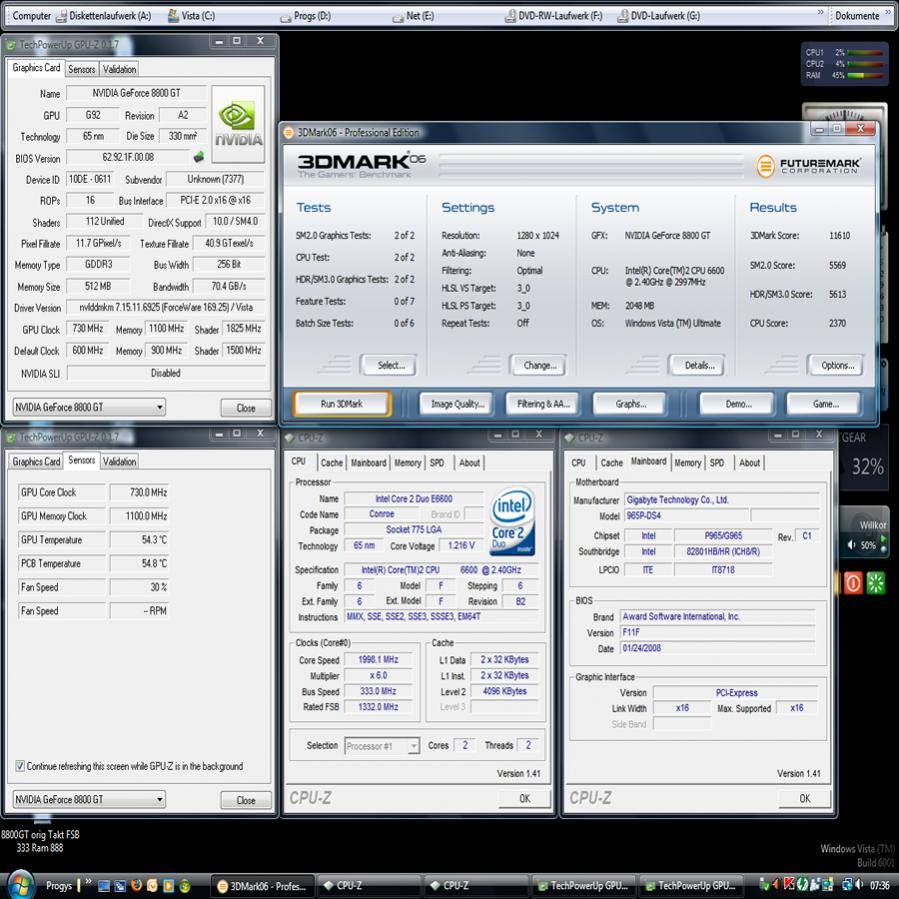The width and height of the screenshot is (899, 899).
Task: Open the SPD tab in CPU-Z Motherboard window
Action: tap(717, 463)
